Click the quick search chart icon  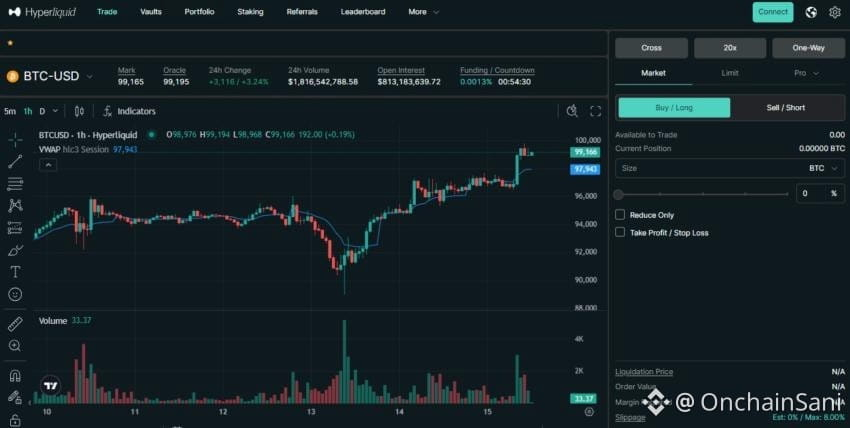click(572, 111)
